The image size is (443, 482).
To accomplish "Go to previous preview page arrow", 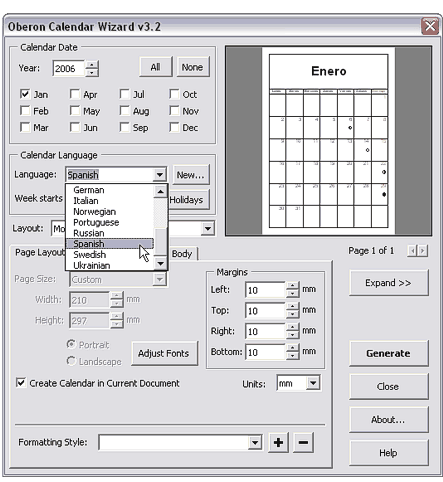I will pos(412,251).
